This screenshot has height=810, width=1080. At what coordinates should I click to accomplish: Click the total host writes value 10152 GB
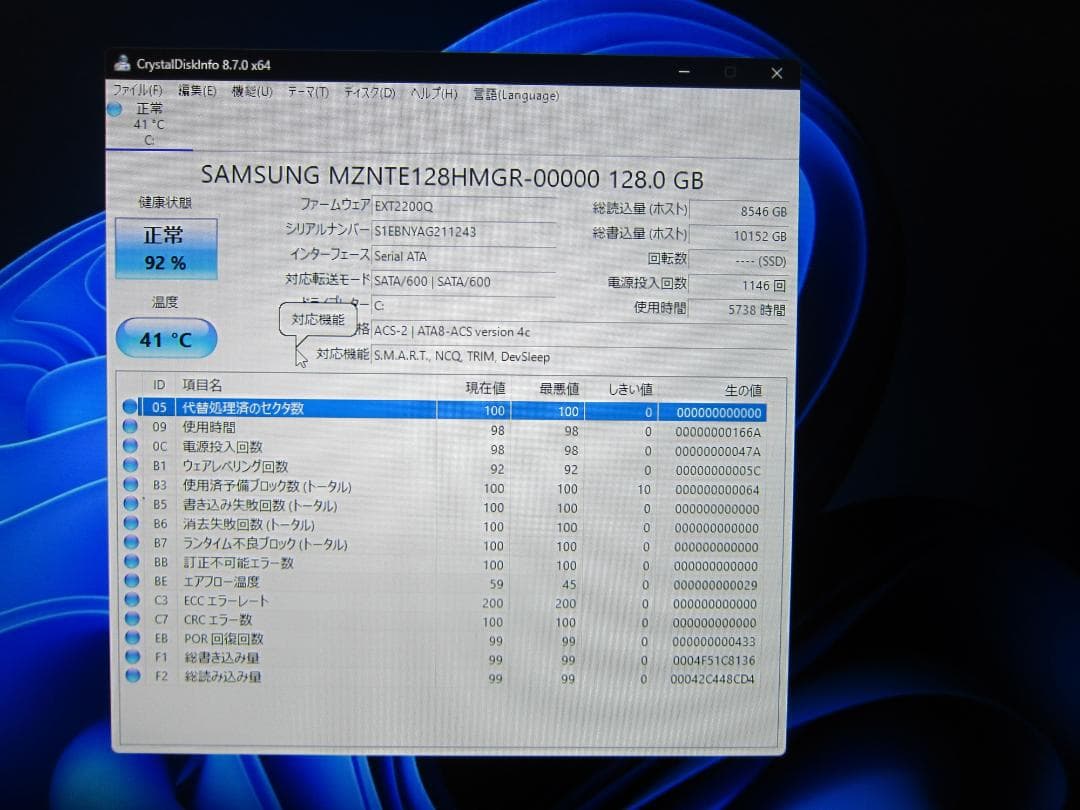739,236
